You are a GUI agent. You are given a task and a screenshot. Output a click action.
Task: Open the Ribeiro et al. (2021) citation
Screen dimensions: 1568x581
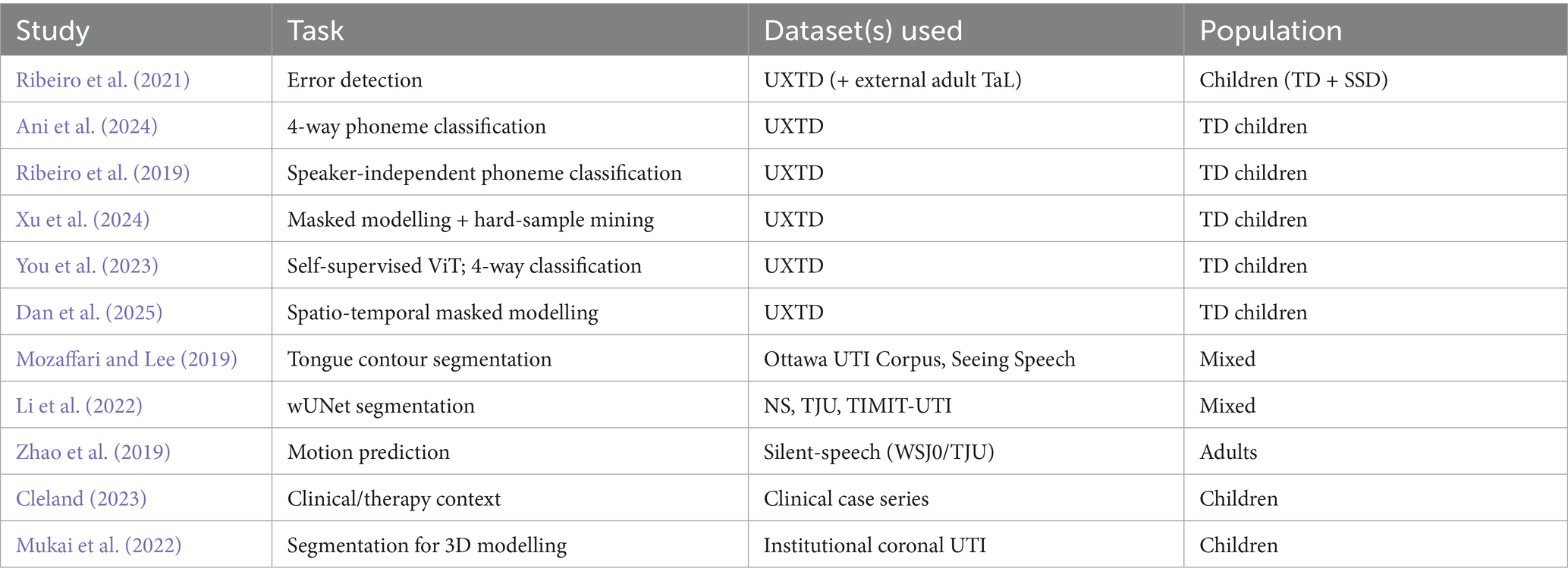click(x=102, y=80)
